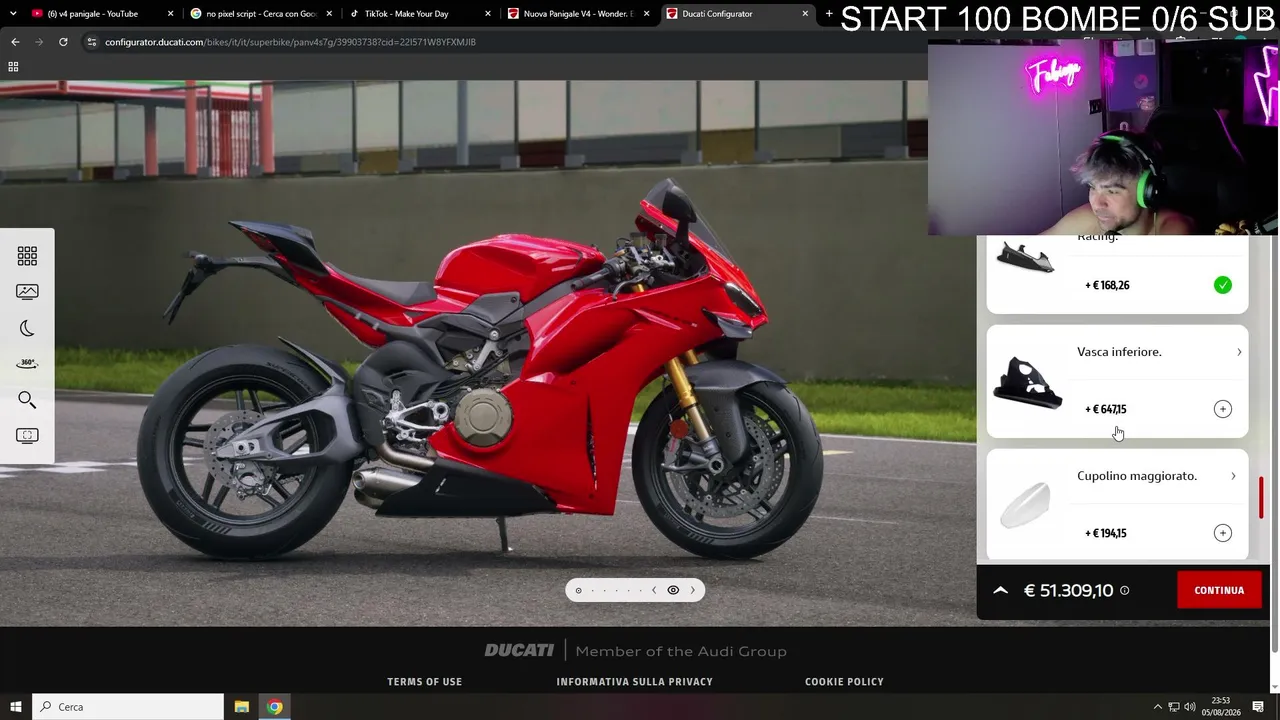Select the first view dot in carousel
Image resolution: width=1280 pixels, height=720 pixels.
coord(578,590)
